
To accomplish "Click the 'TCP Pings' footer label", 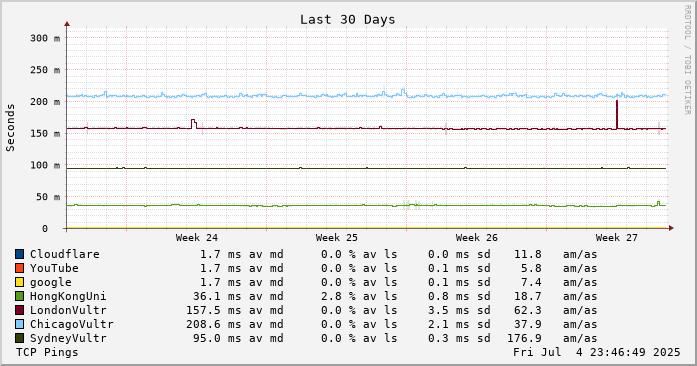I will (47, 353).
